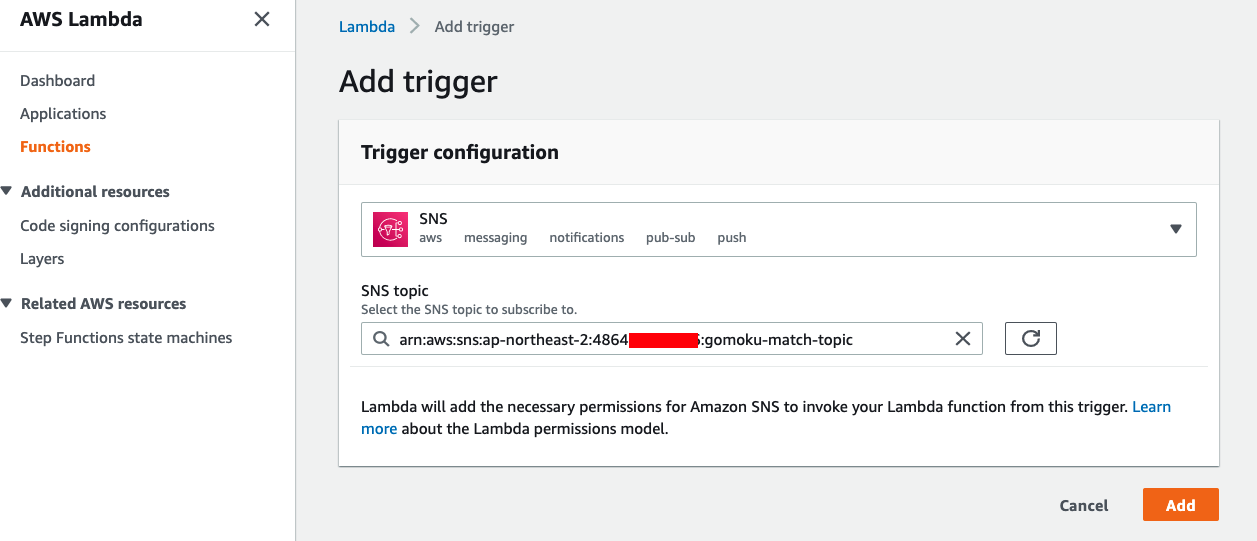Open the trigger source dropdown arrow
1257x541 pixels.
coord(1176,229)
